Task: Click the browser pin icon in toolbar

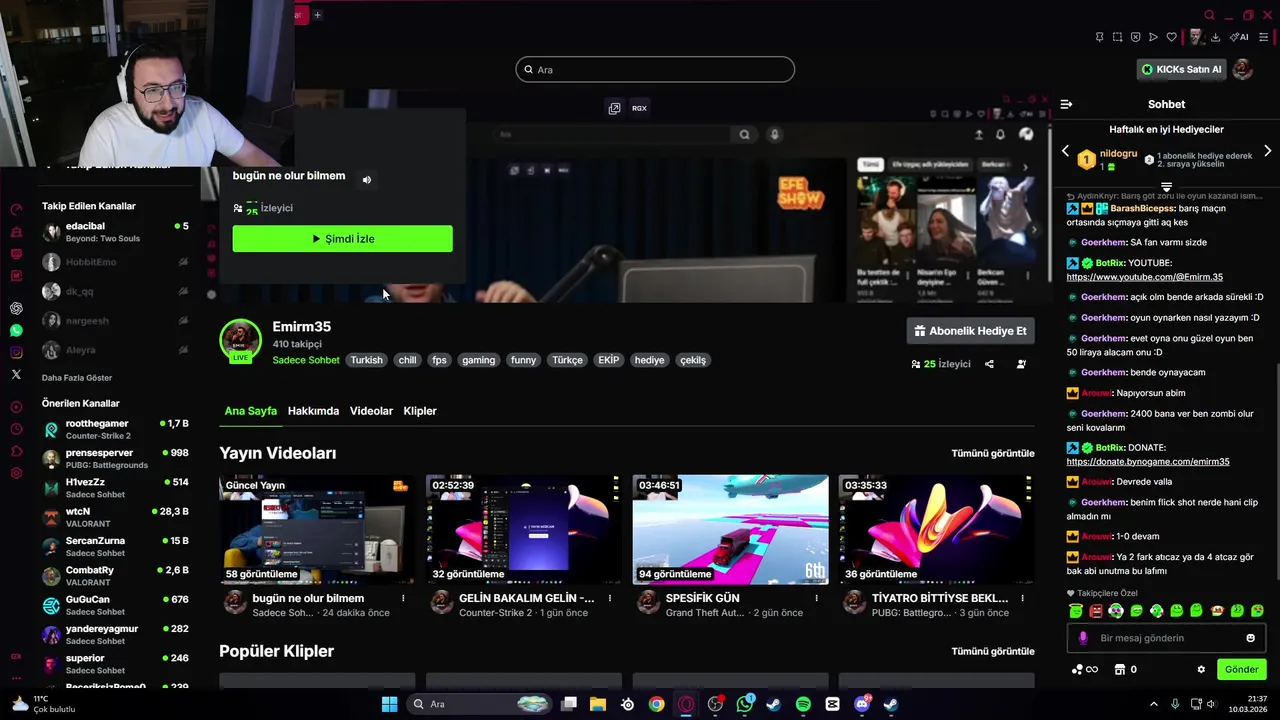Action: 1099,37
